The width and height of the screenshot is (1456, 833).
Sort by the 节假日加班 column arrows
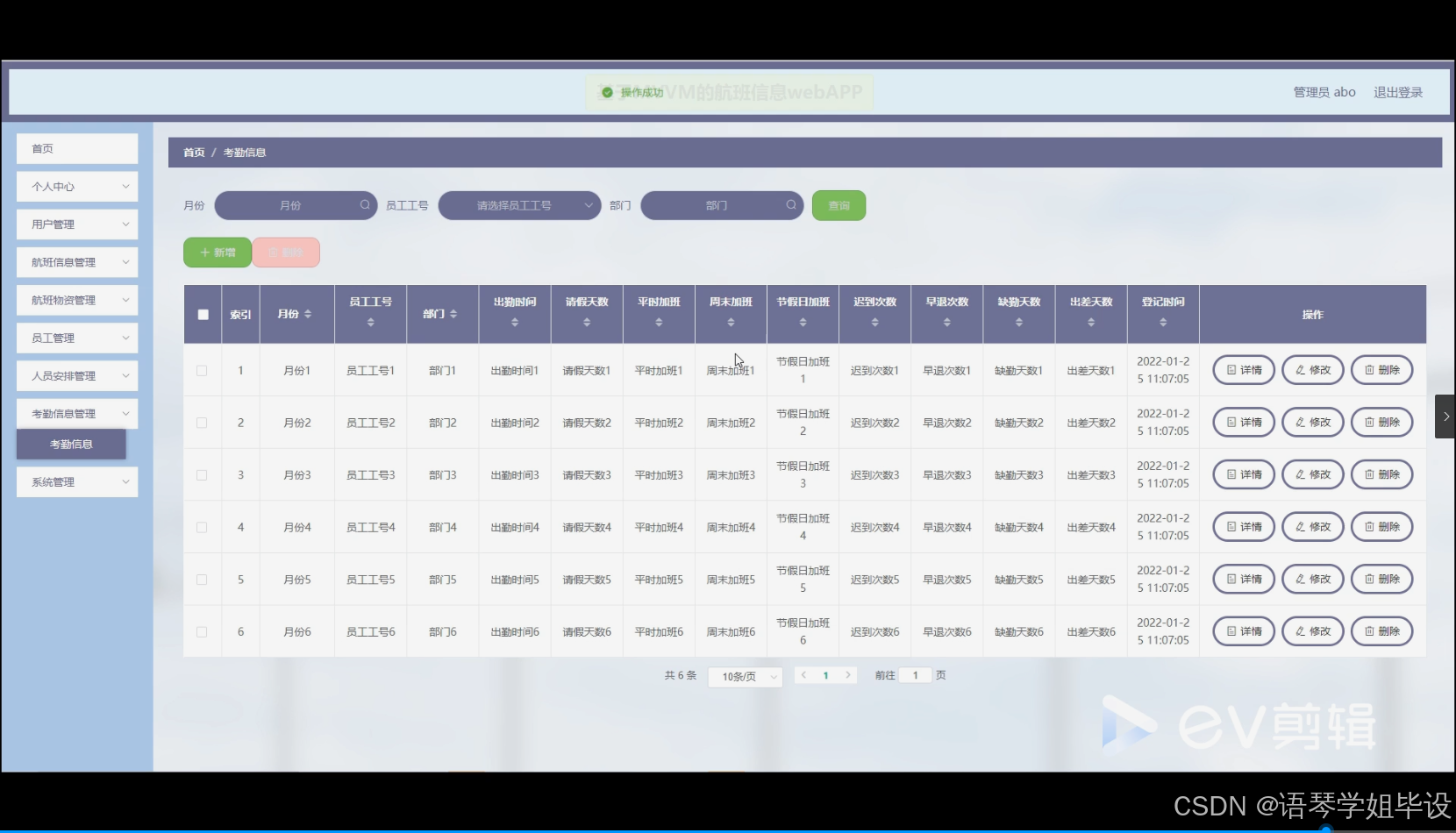pyautogui.click(x=803, y=323)
